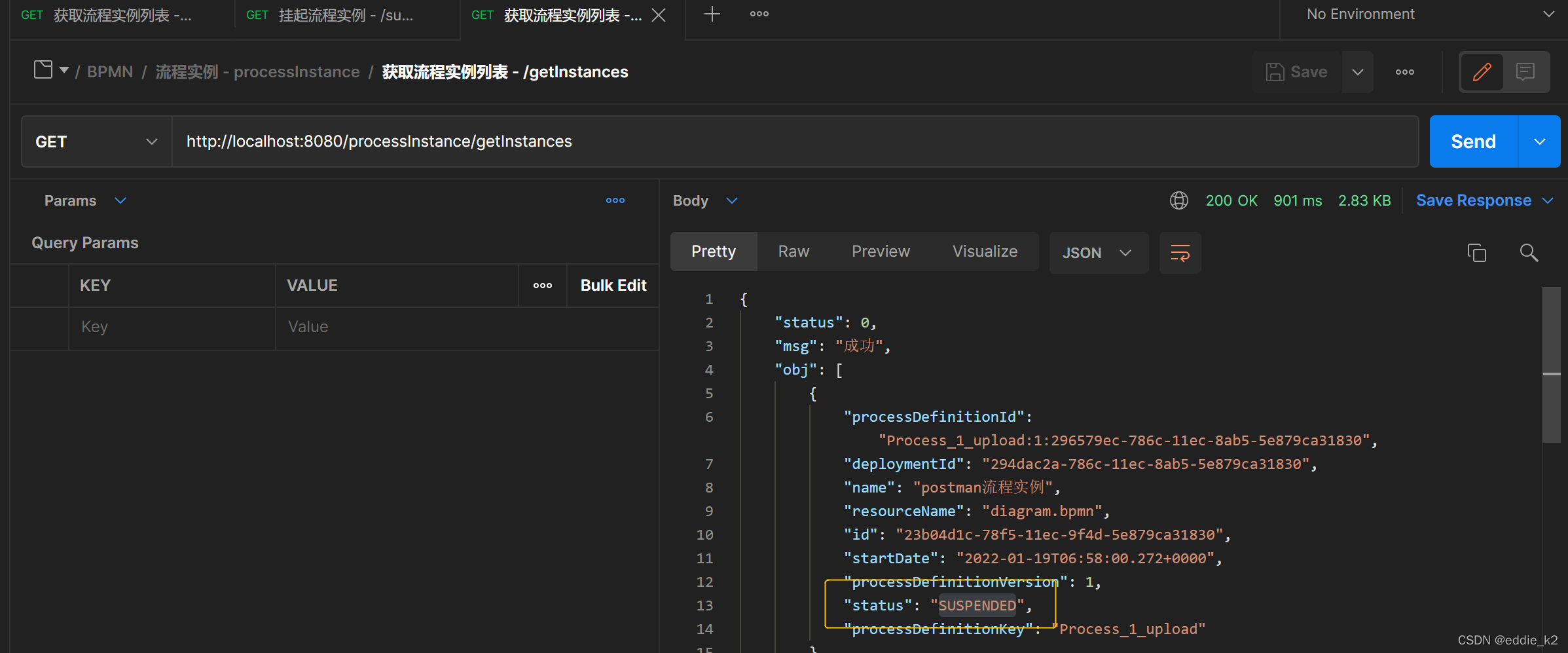Click the Key input cell
The width and height of the screenshot is (1568, 653).
tap(172, 327)
